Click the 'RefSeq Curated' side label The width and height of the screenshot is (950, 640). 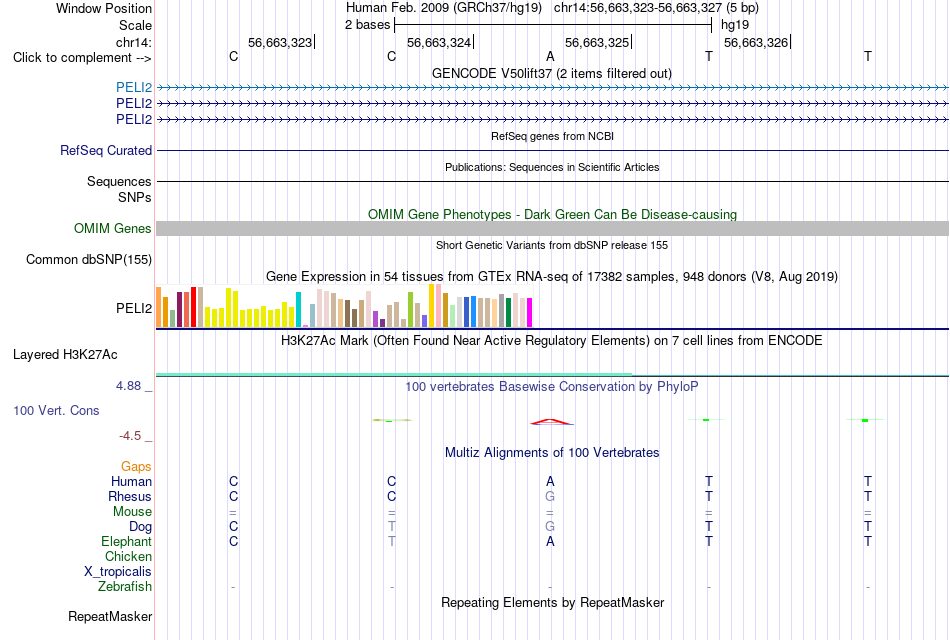[106, 150]
